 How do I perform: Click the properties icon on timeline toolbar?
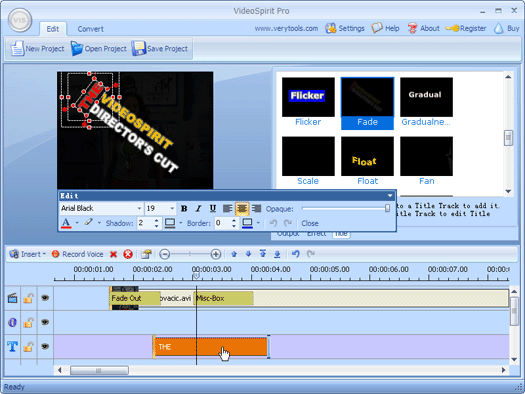146,254
